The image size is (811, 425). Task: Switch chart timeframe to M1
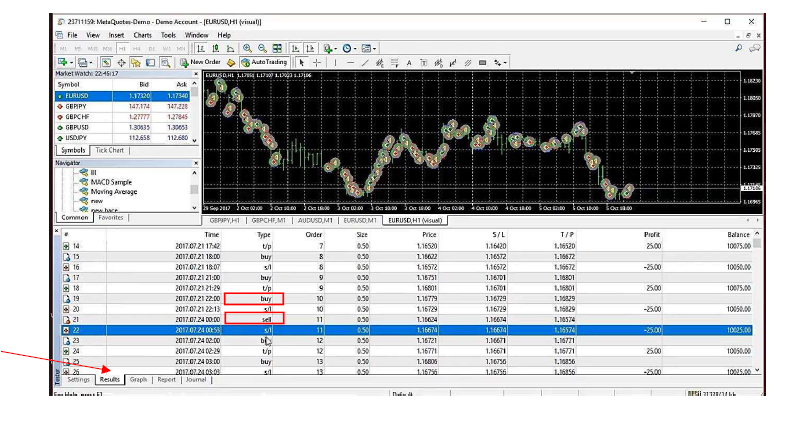tap(63, 49)
